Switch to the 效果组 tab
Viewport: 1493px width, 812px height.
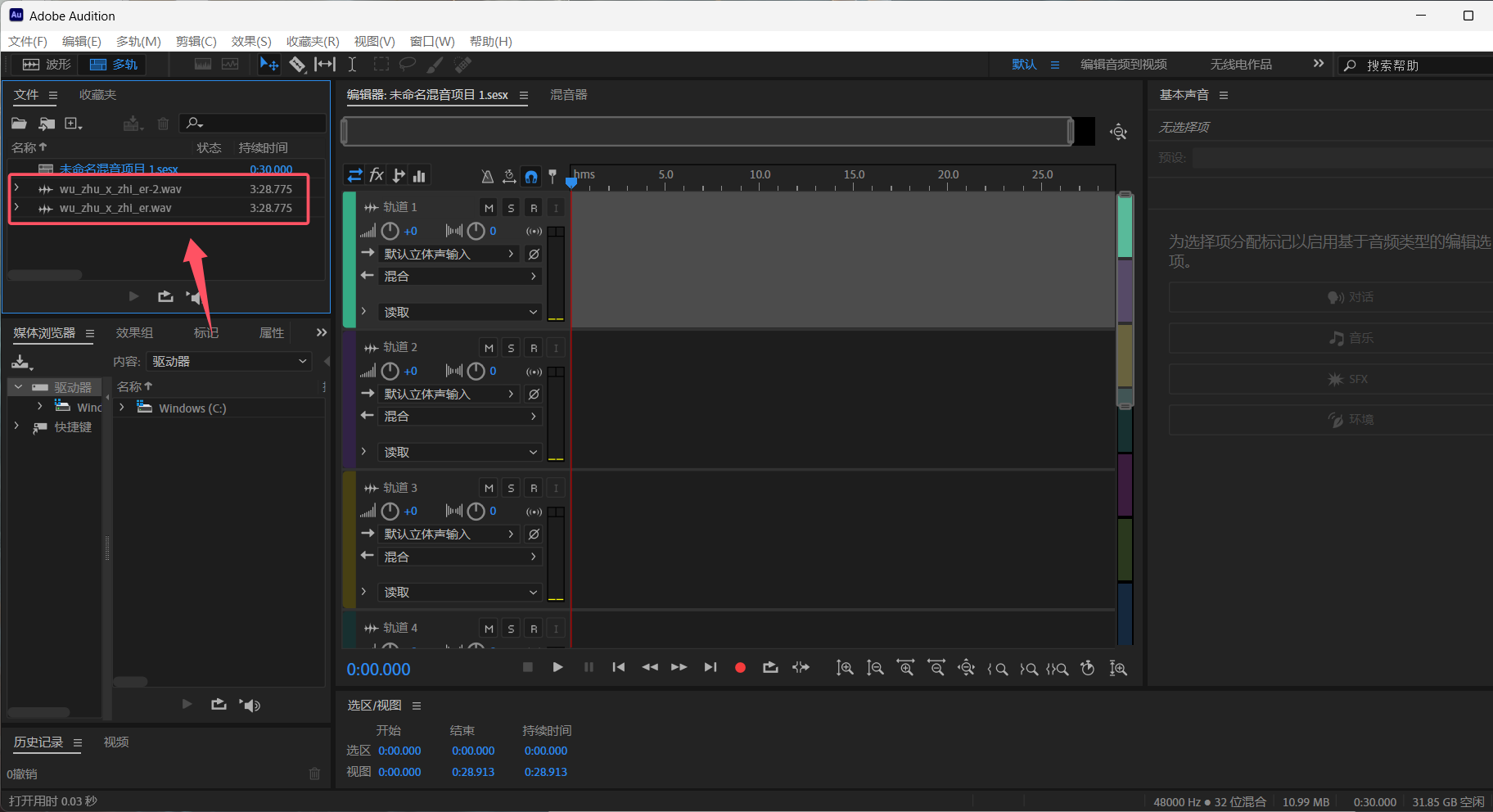click(x=134, y=332)
